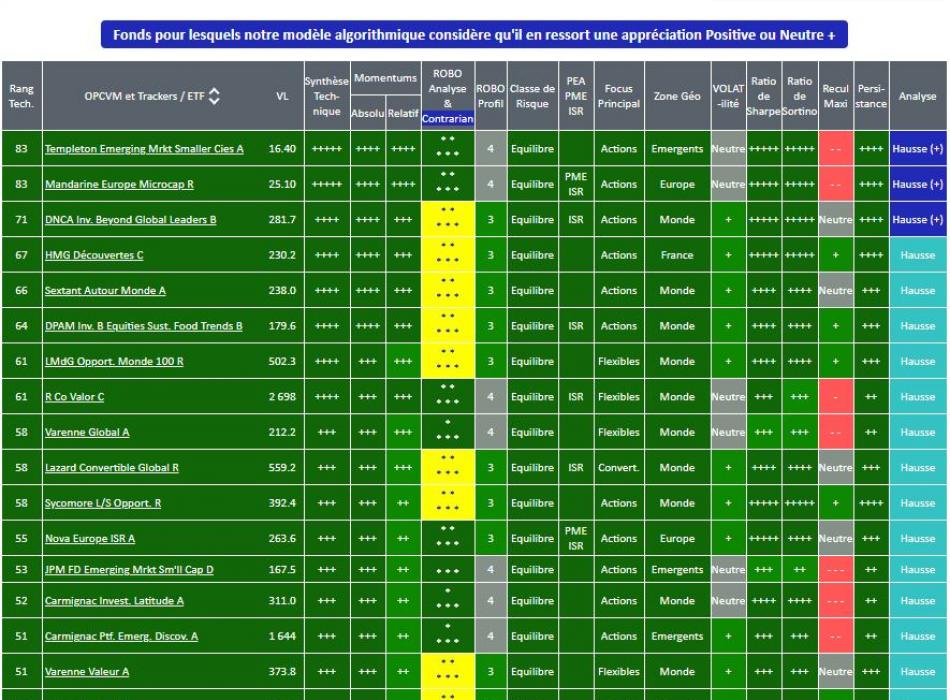Click the 'VOLAT-ilité' column header

pos(728,96)
